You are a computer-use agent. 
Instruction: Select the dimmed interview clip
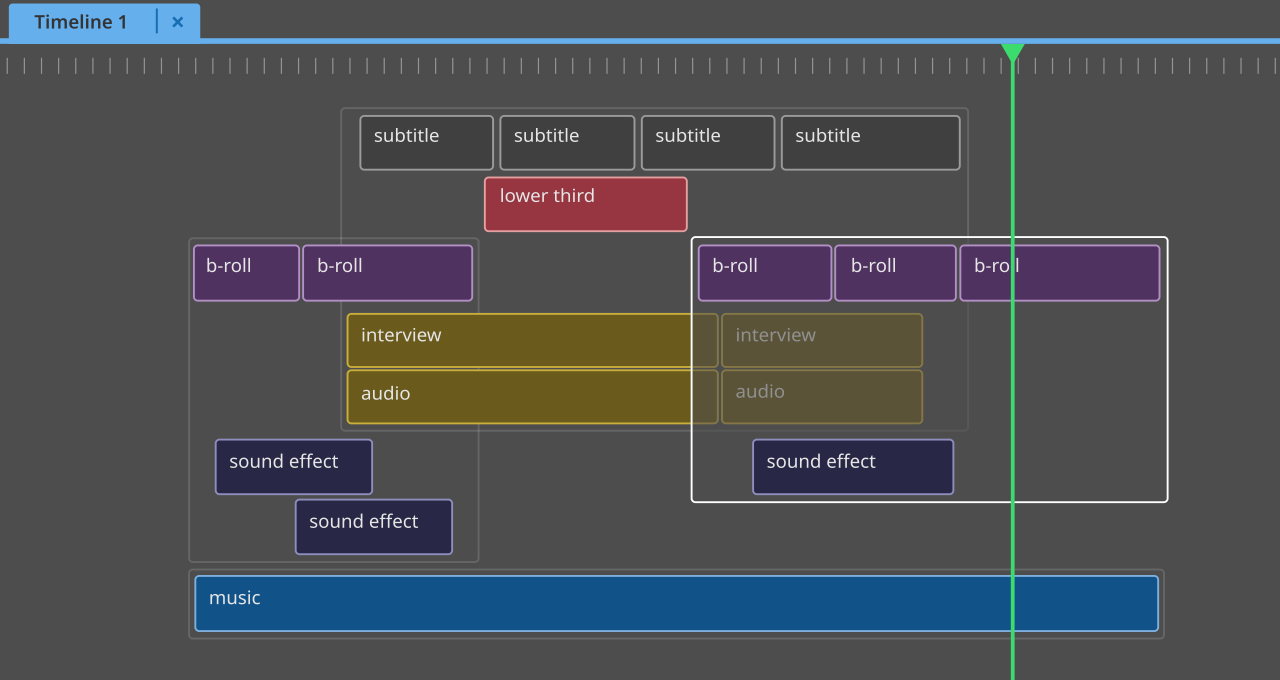tap(822, 340)
